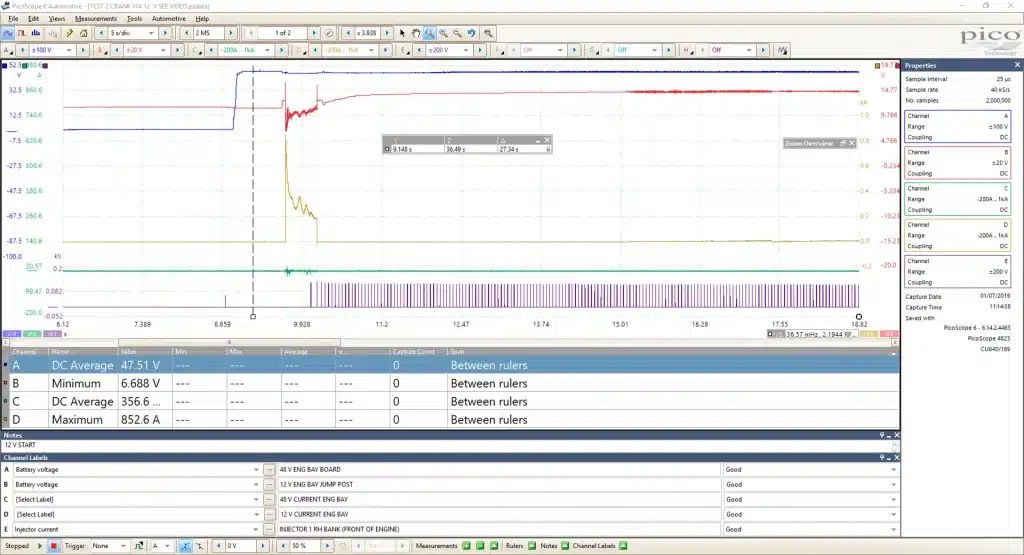Activate the zoom in magnifier tool

point(443,33)
